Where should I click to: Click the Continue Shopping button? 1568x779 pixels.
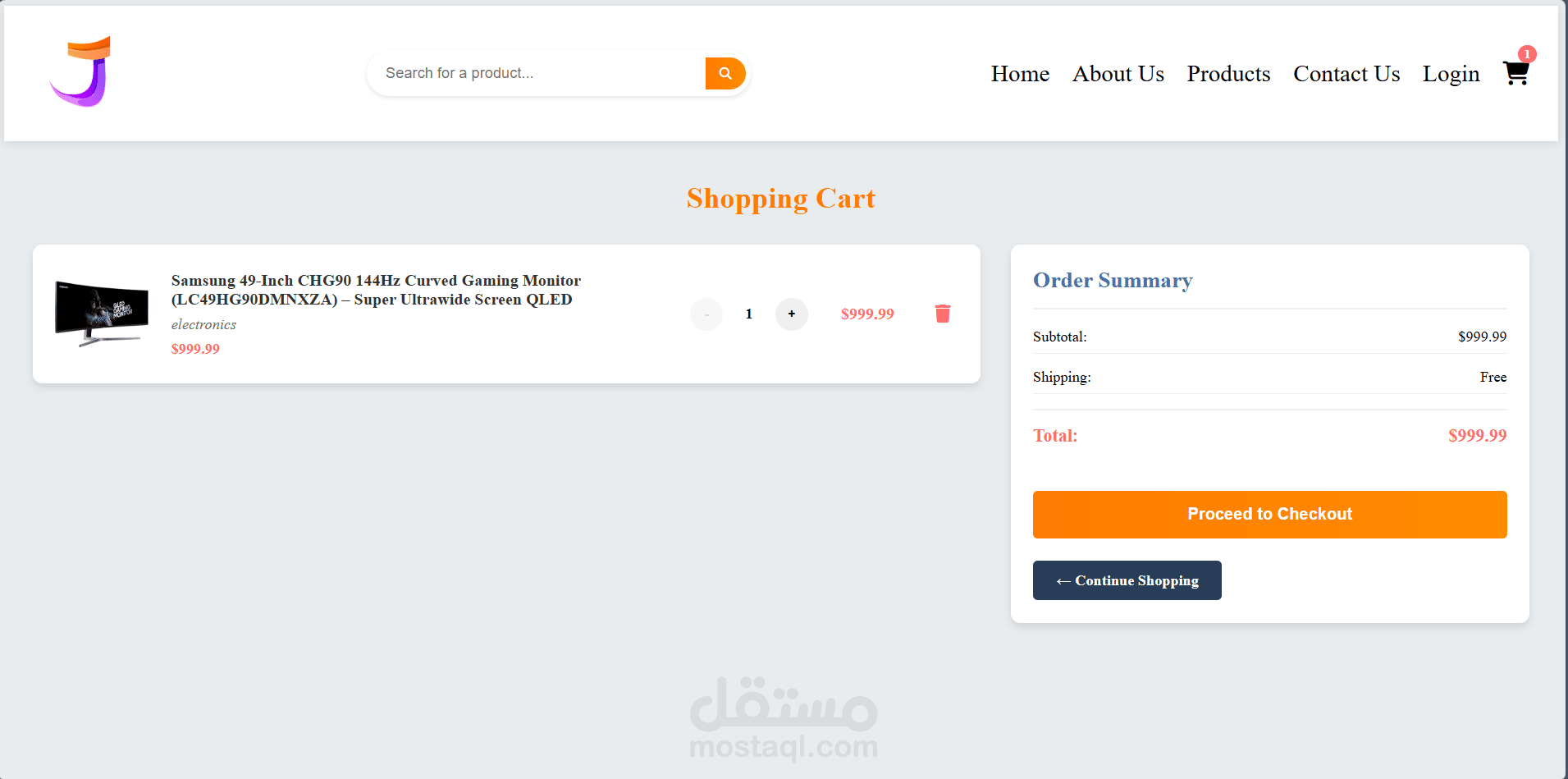coord(1127,580)
